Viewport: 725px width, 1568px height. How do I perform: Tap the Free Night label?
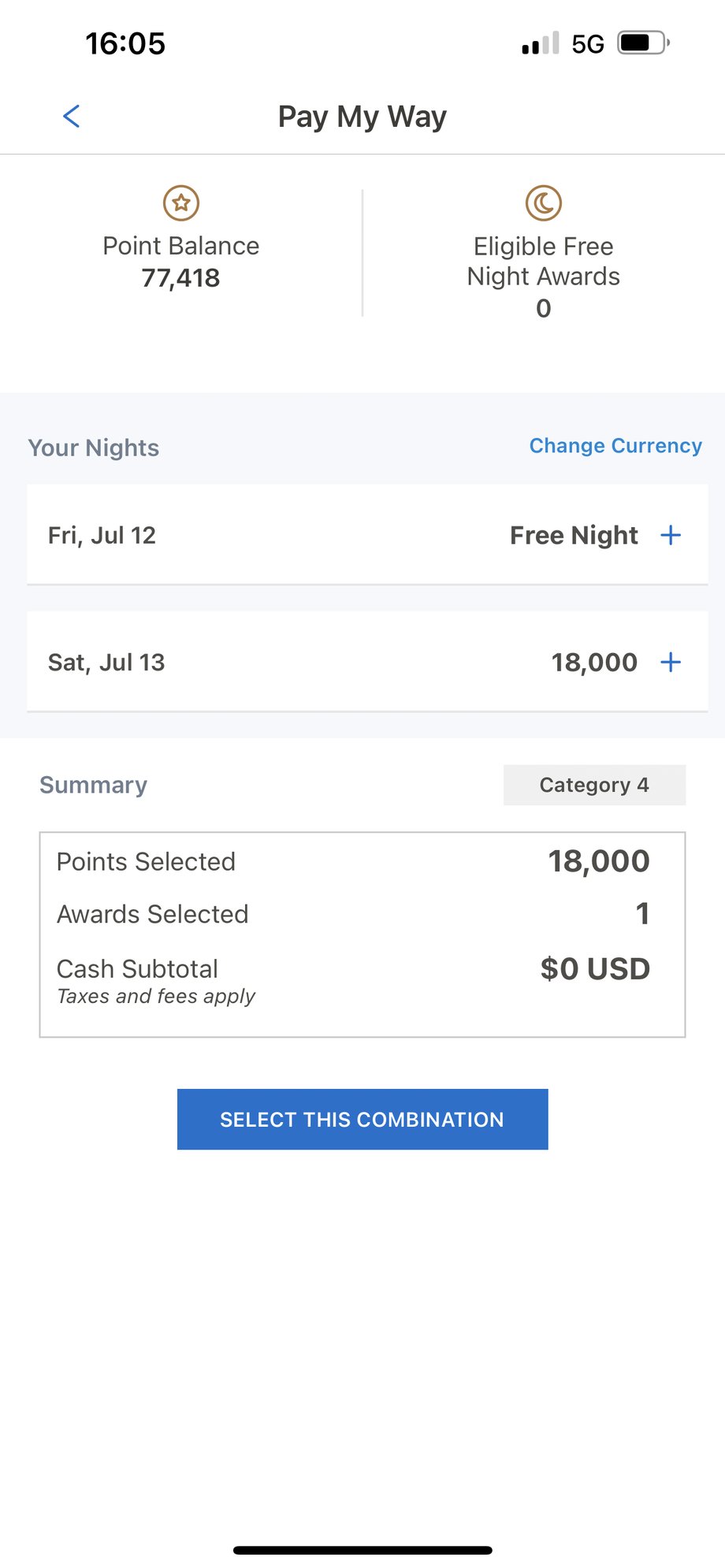[574, 536]
